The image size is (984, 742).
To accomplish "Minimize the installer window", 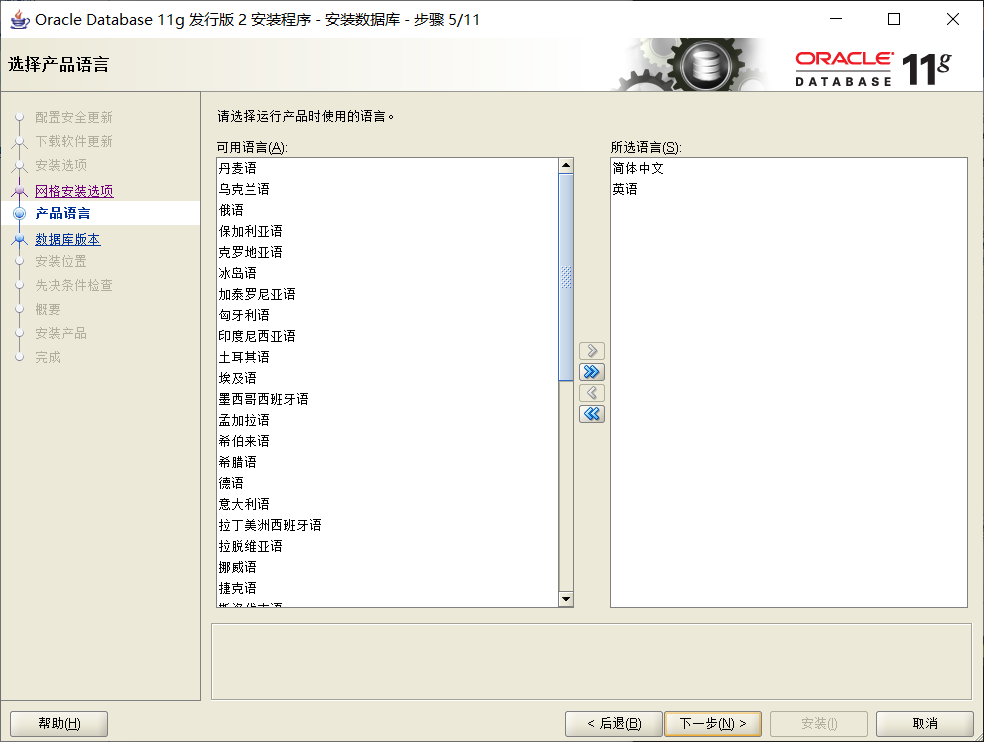I will 836,19.
